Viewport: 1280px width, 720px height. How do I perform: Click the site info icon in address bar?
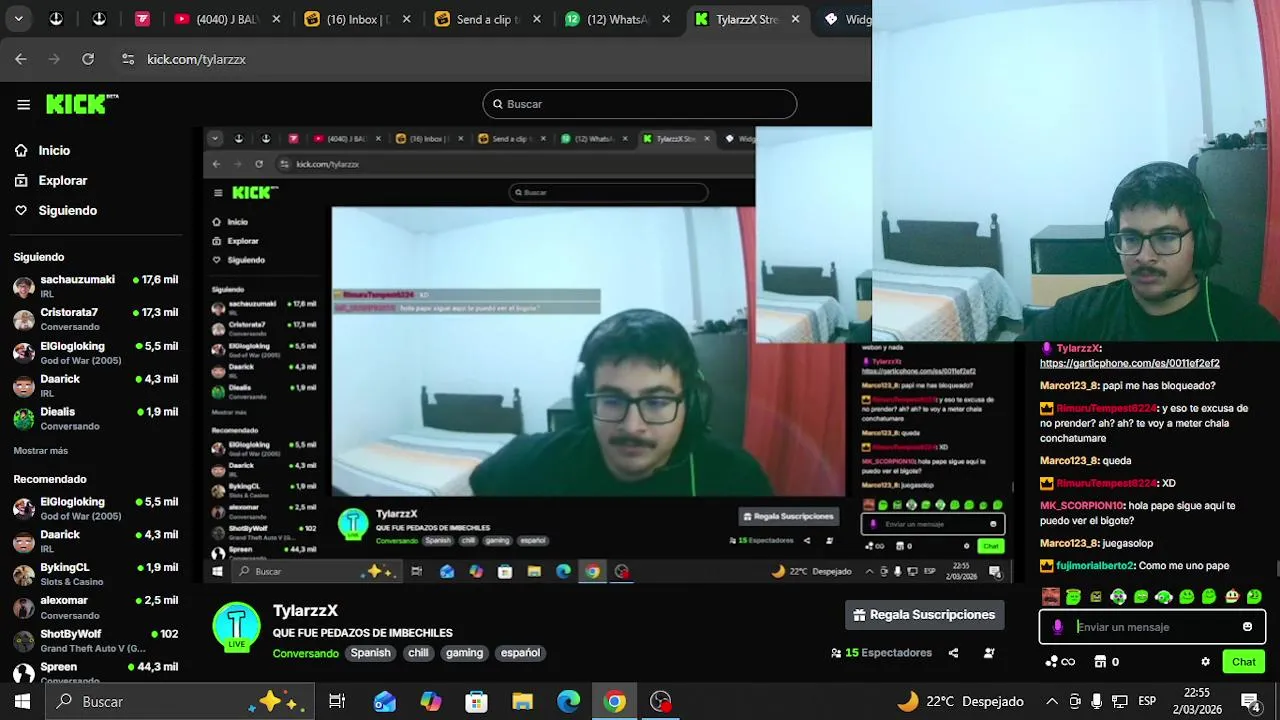click(x=128, y=59)
